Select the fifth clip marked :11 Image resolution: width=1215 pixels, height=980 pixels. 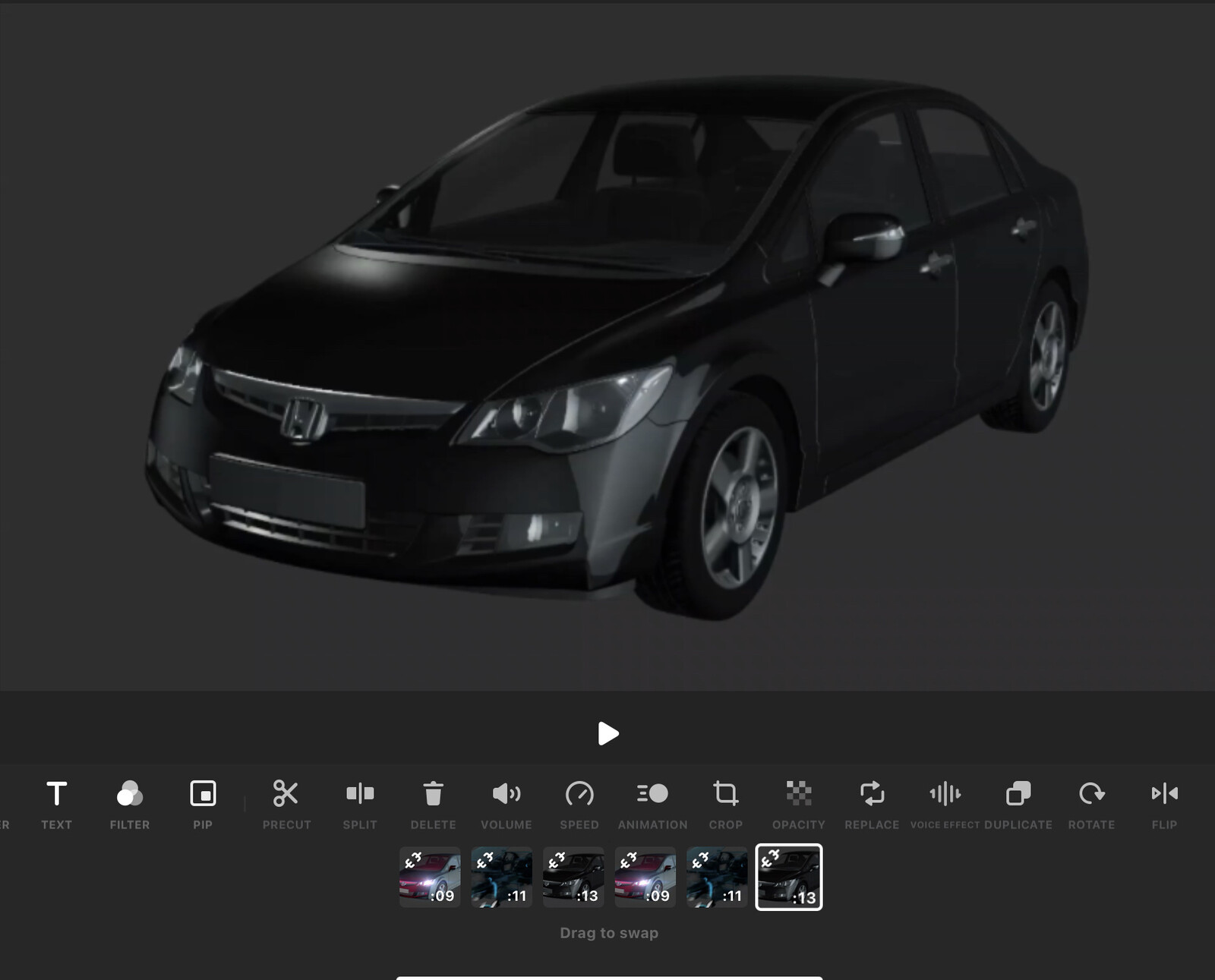point(717,878)
